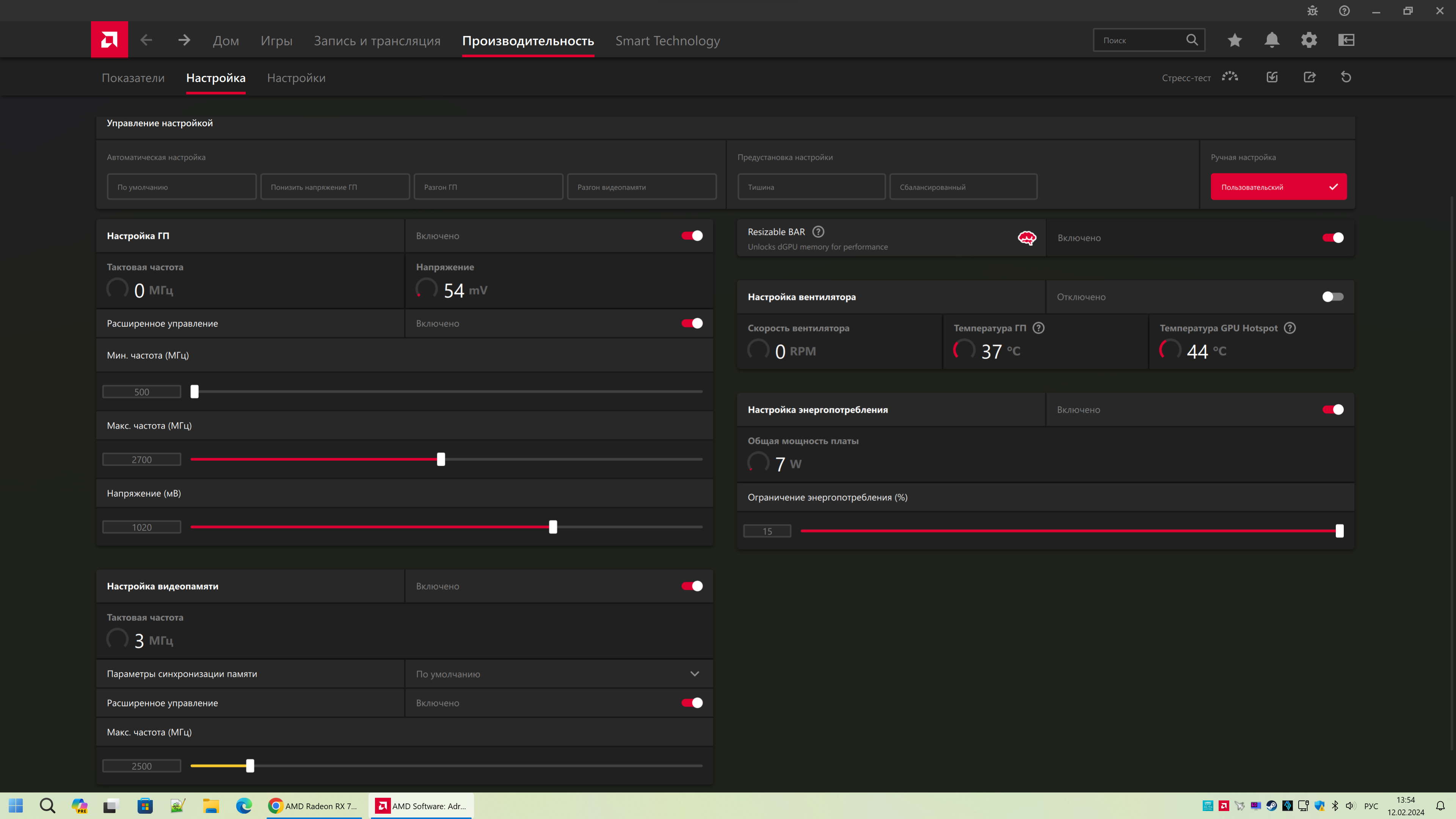
Task: Click the Разгон ГП auto-tuning button
Action: coord(488,187)
